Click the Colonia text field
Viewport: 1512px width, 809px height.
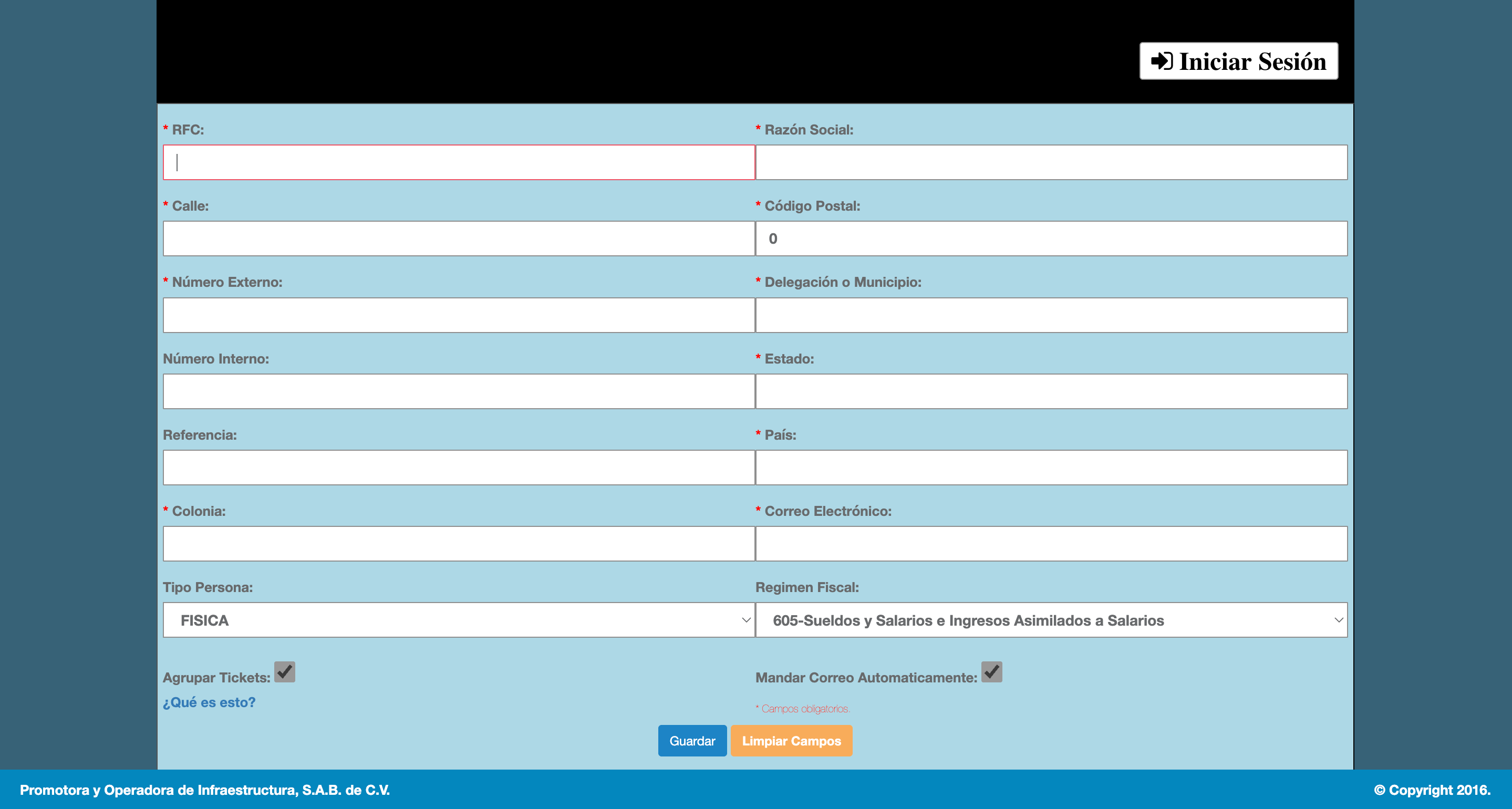459,544
